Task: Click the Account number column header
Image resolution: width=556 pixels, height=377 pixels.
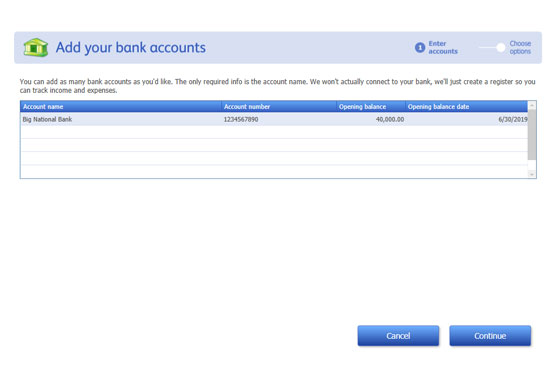Action: coord(279,106)
